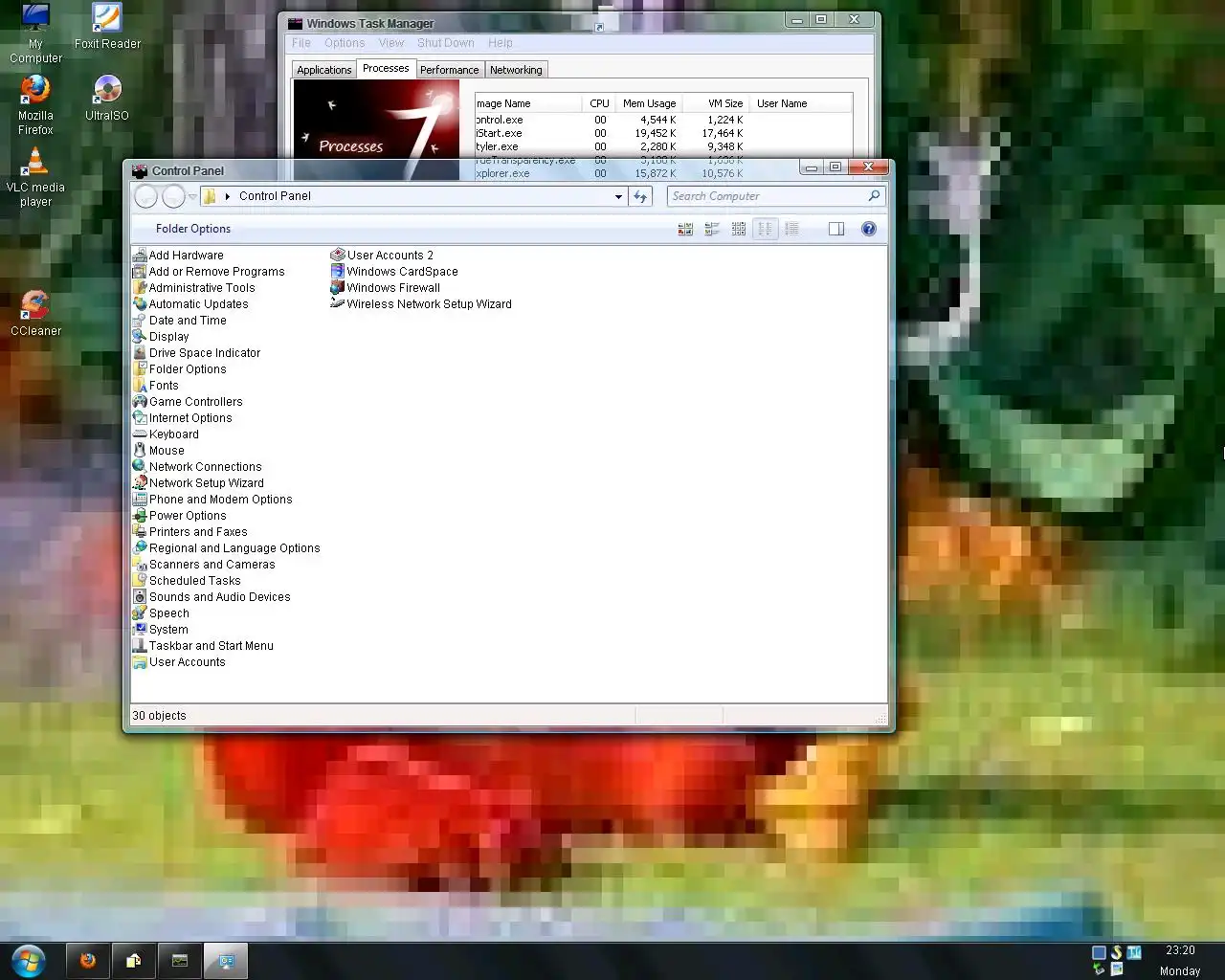Switch to Performance tab in Task Manager
The image size is (1225, 980).
click(450, 70)
